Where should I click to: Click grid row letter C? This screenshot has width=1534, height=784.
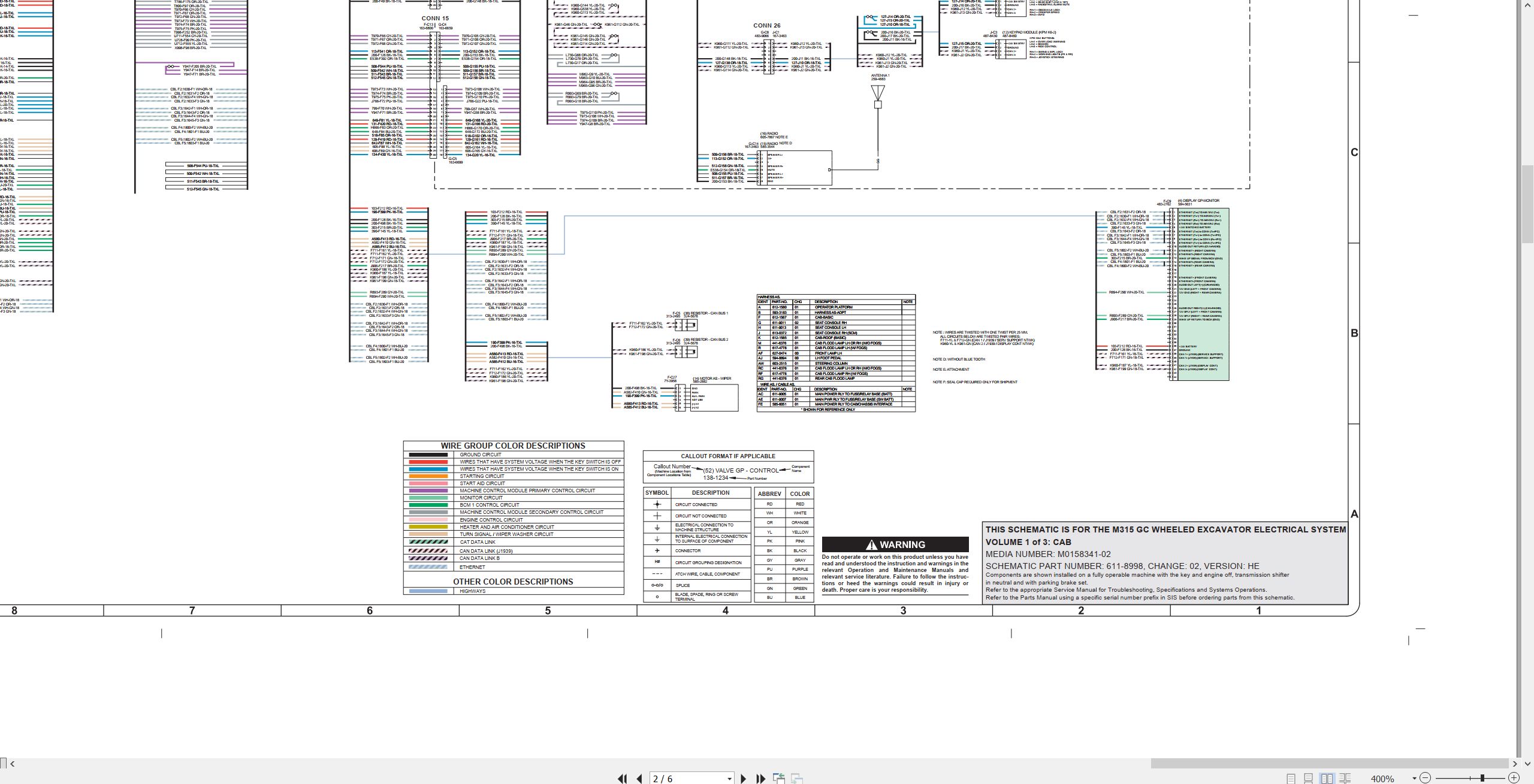pyautogui.click(x=1354, y=153)
